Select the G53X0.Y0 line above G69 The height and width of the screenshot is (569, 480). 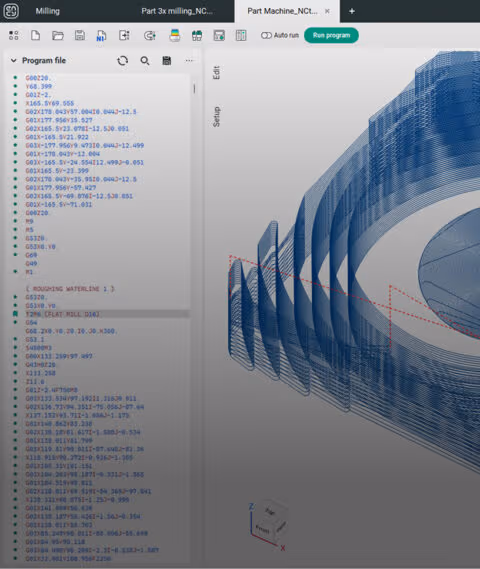(40, 247)
